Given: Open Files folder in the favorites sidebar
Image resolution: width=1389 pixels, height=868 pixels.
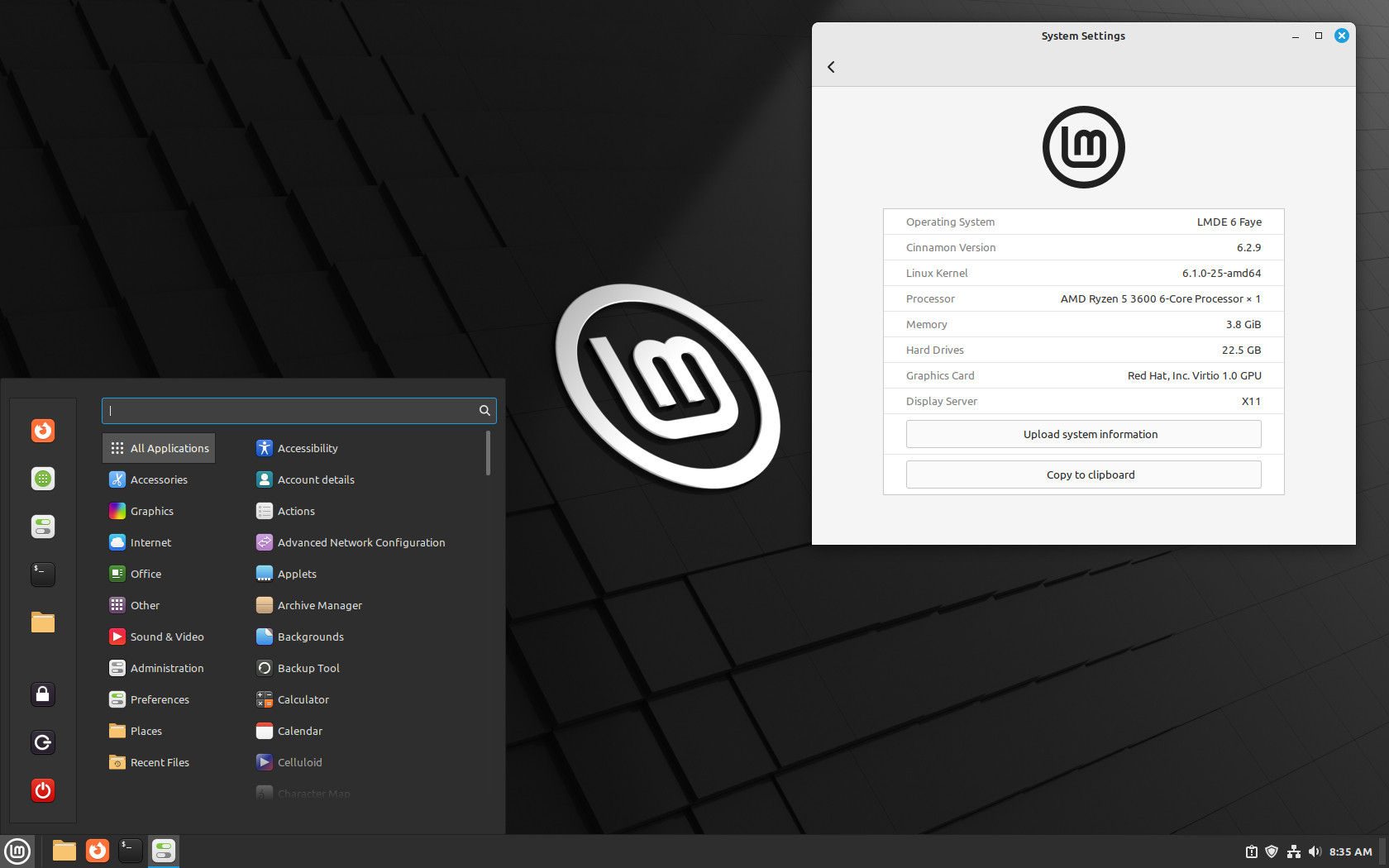Looking at the screenshot, I should click(x=43, y=622).
